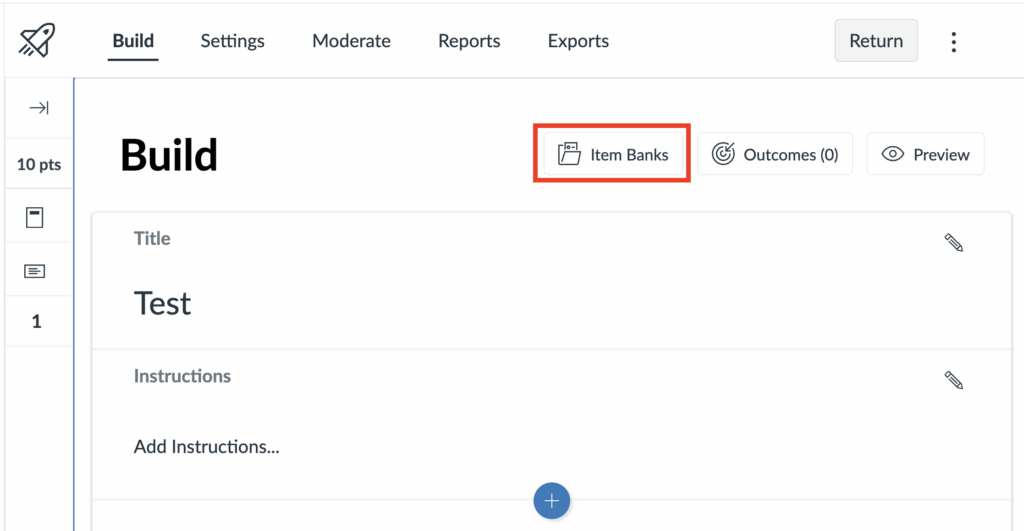Click the pencil icon beside Instructions
Viewport: 1024px width, 531px height.
tap(953, 380)
